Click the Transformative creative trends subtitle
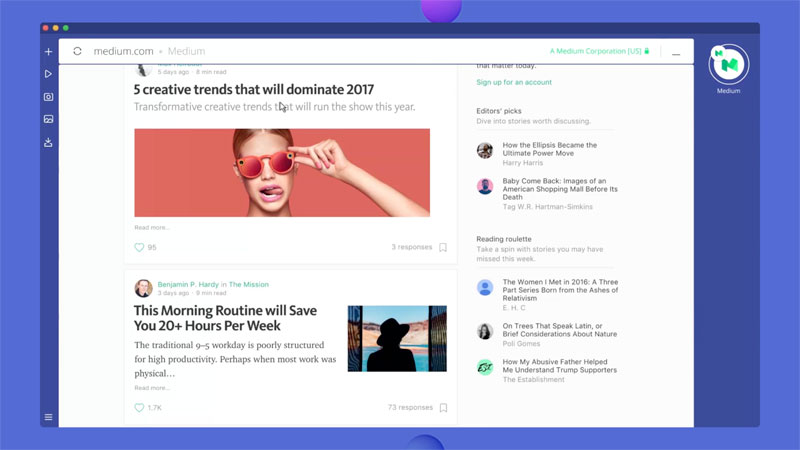This screenshot has height=450, width=800. [274, 107]
